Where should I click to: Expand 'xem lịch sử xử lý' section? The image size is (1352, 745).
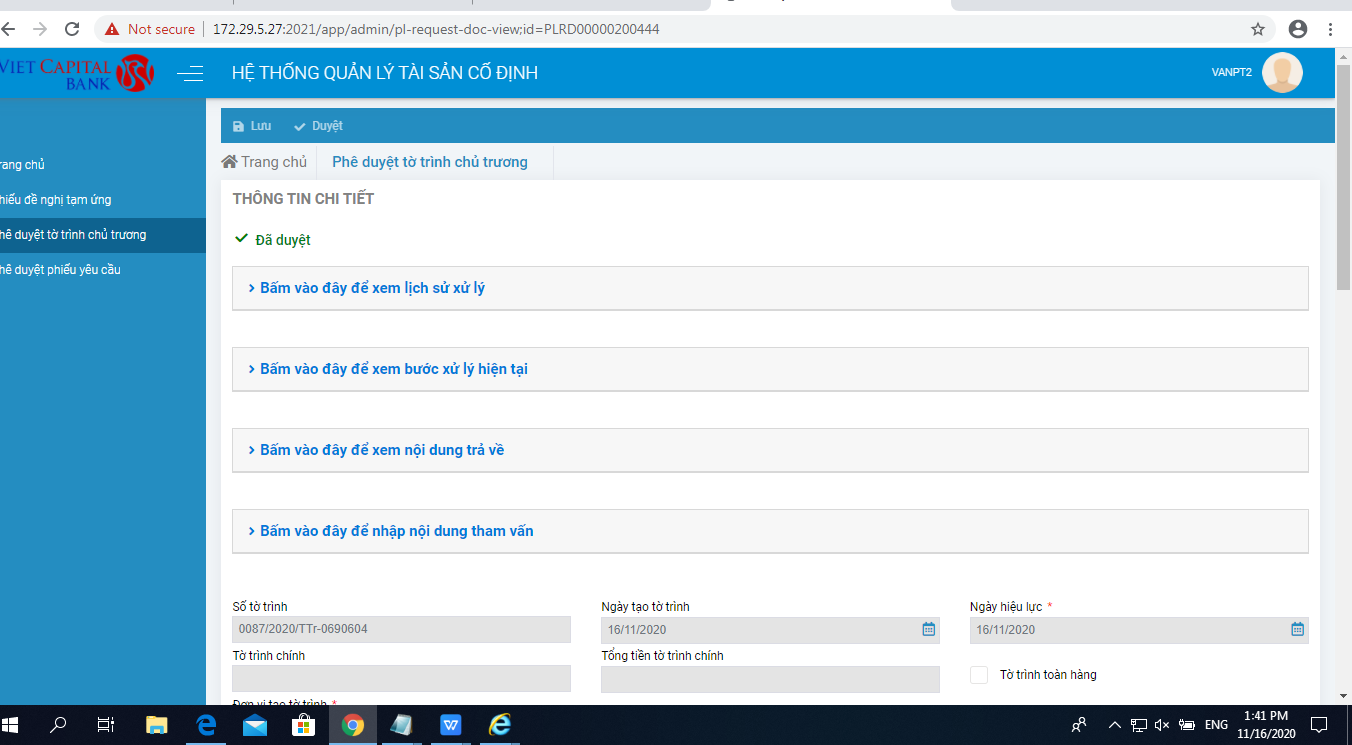(x=770, y=288)
